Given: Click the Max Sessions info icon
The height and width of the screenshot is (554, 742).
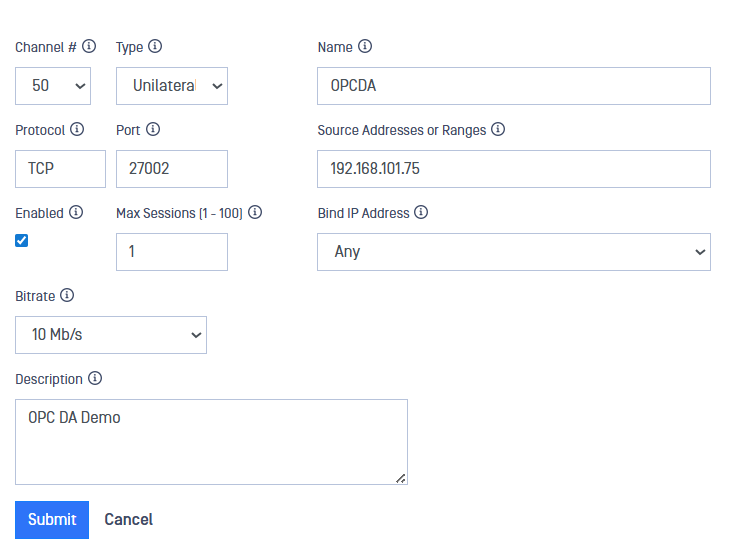Looking at the screenshot, I should point(255,212).
